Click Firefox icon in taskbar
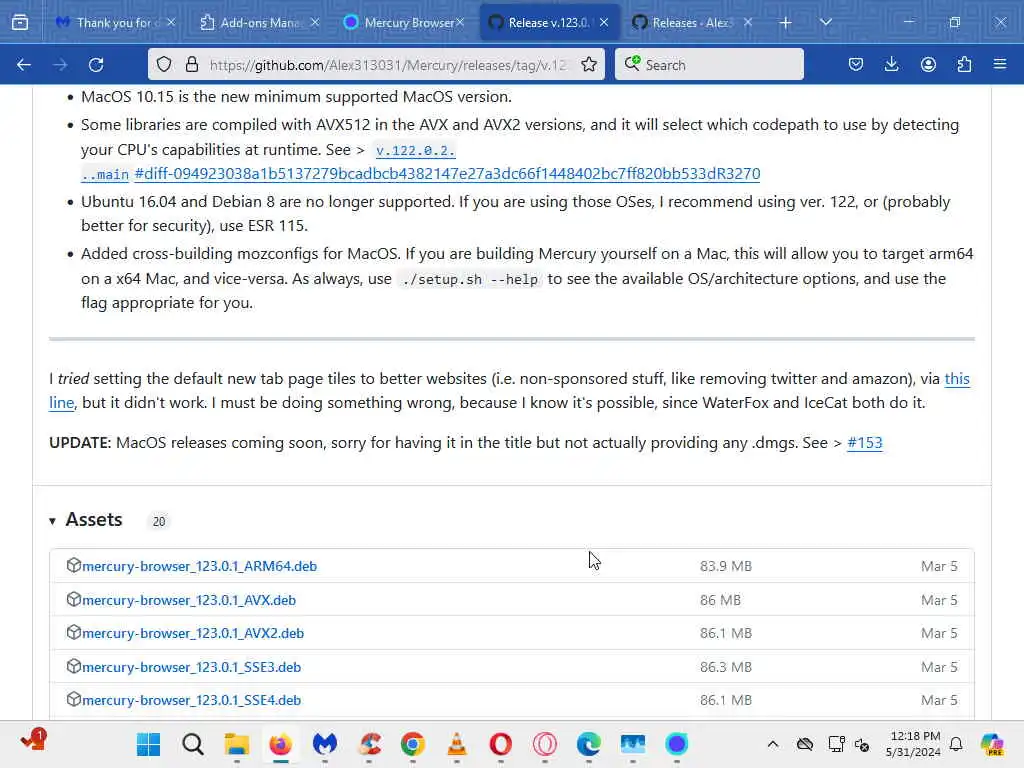The image size is (1024, 768). 281,744
